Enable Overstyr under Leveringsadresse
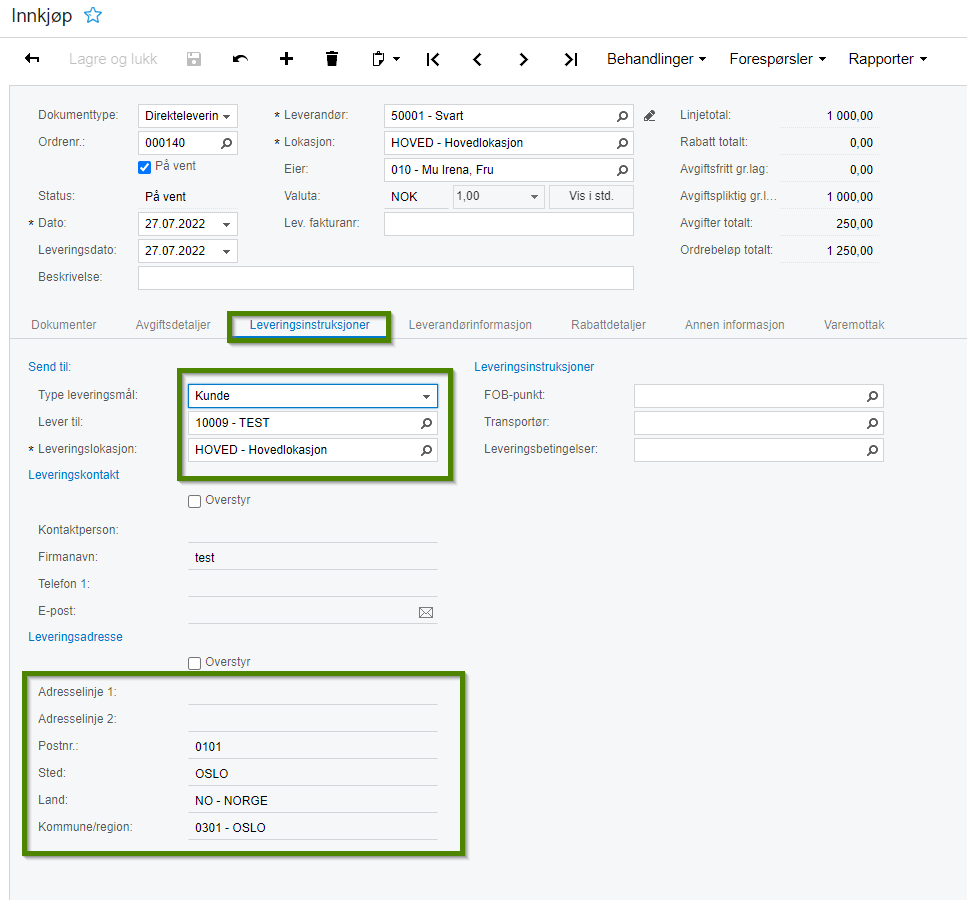 (194, 663)
